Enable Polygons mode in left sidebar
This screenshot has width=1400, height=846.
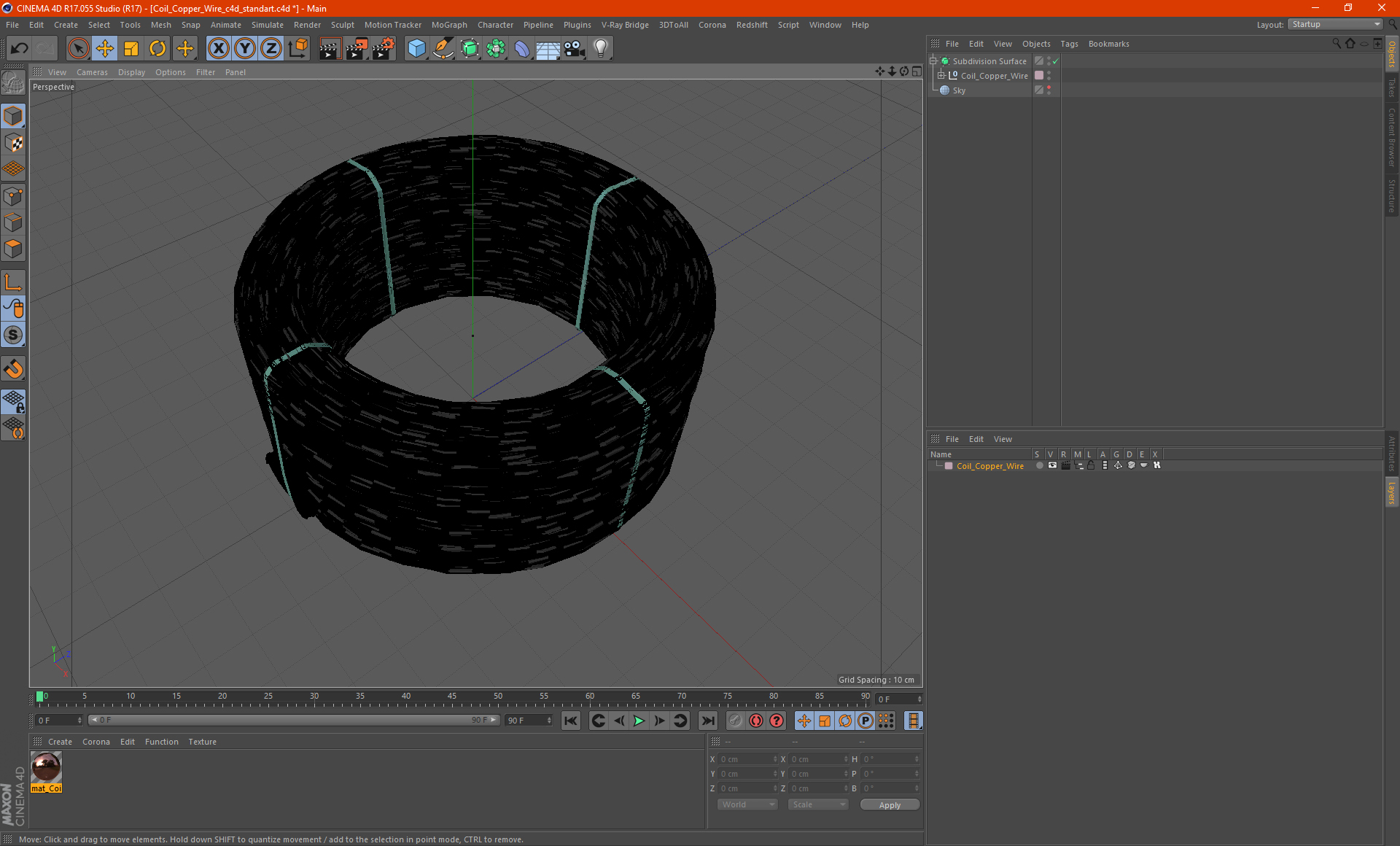coord(13,249)
